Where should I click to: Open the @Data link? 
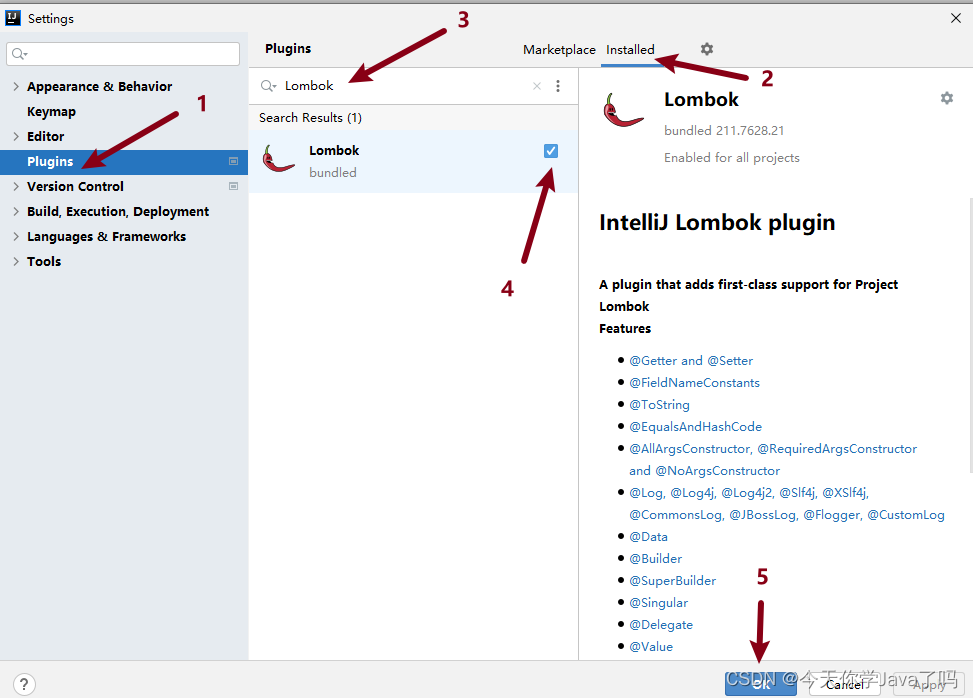coord(648,537)
